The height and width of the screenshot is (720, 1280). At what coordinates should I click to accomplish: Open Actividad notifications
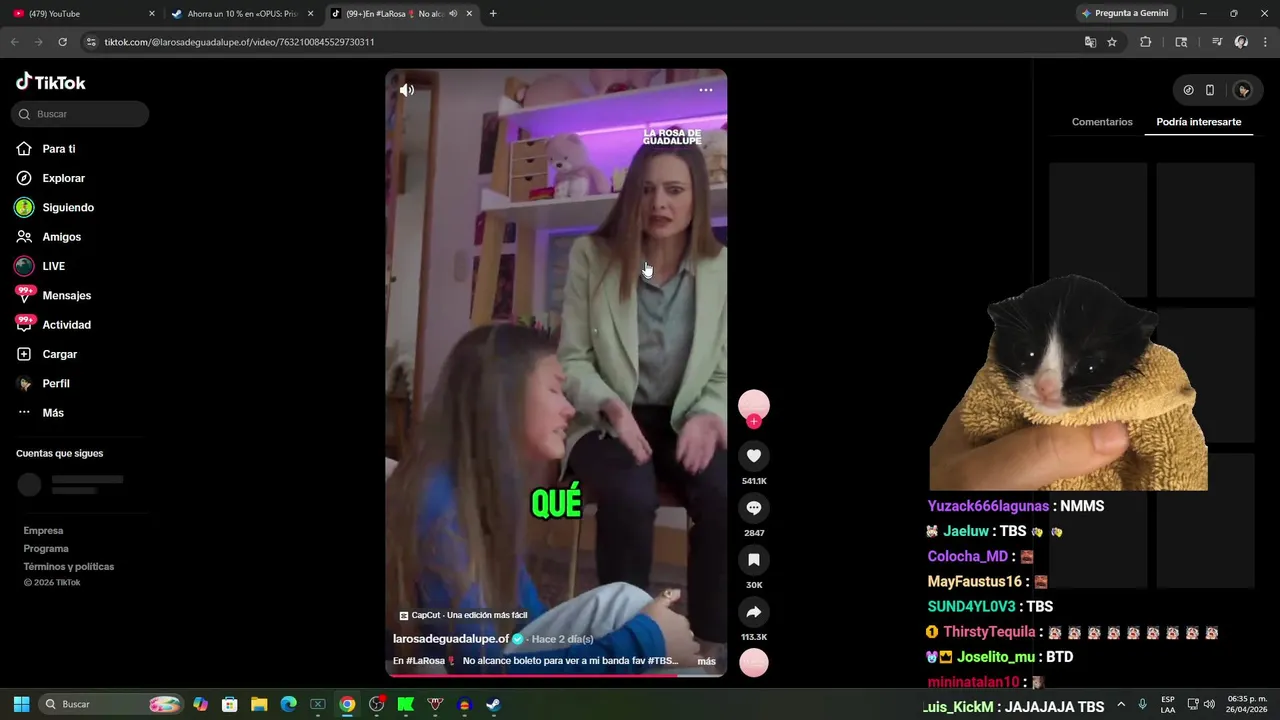pos(67,325)
